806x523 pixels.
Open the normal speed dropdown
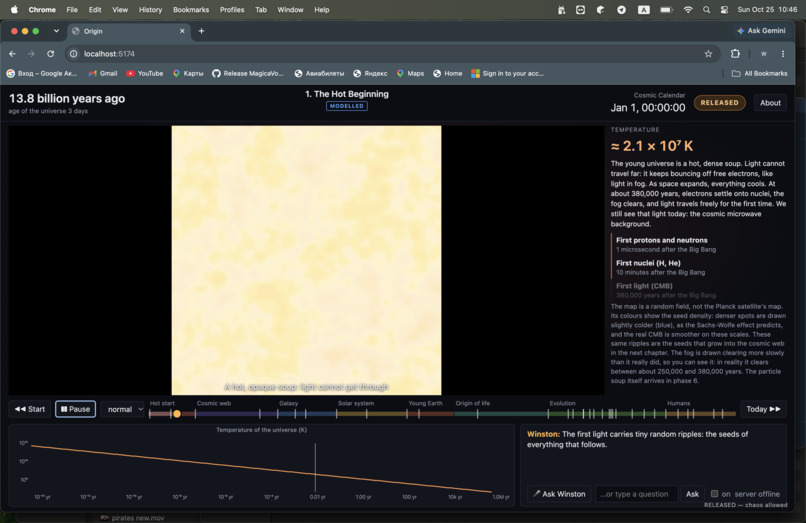tap(124, 409)
